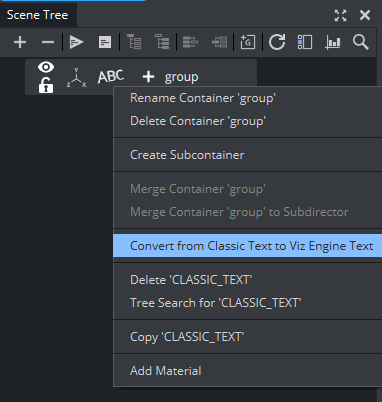Click the ABC text icon on group
The image size is (382, 402).
pos(111,77)
